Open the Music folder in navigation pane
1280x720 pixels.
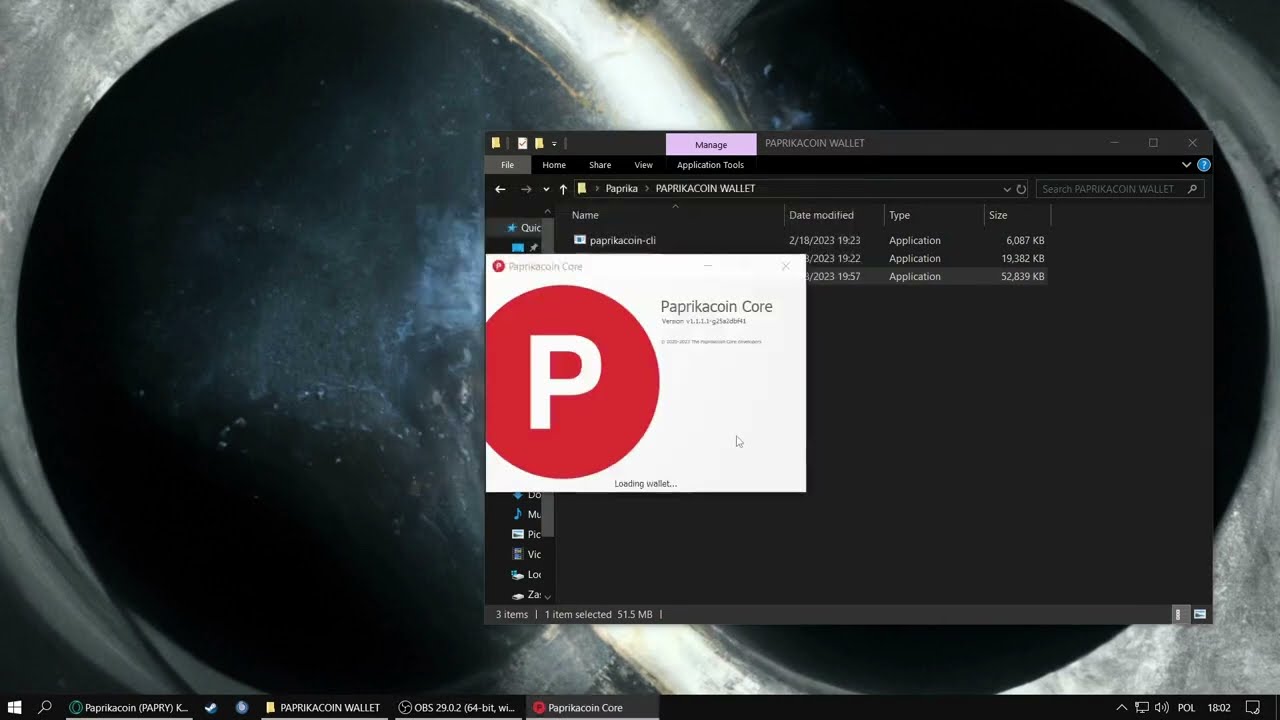526,514
